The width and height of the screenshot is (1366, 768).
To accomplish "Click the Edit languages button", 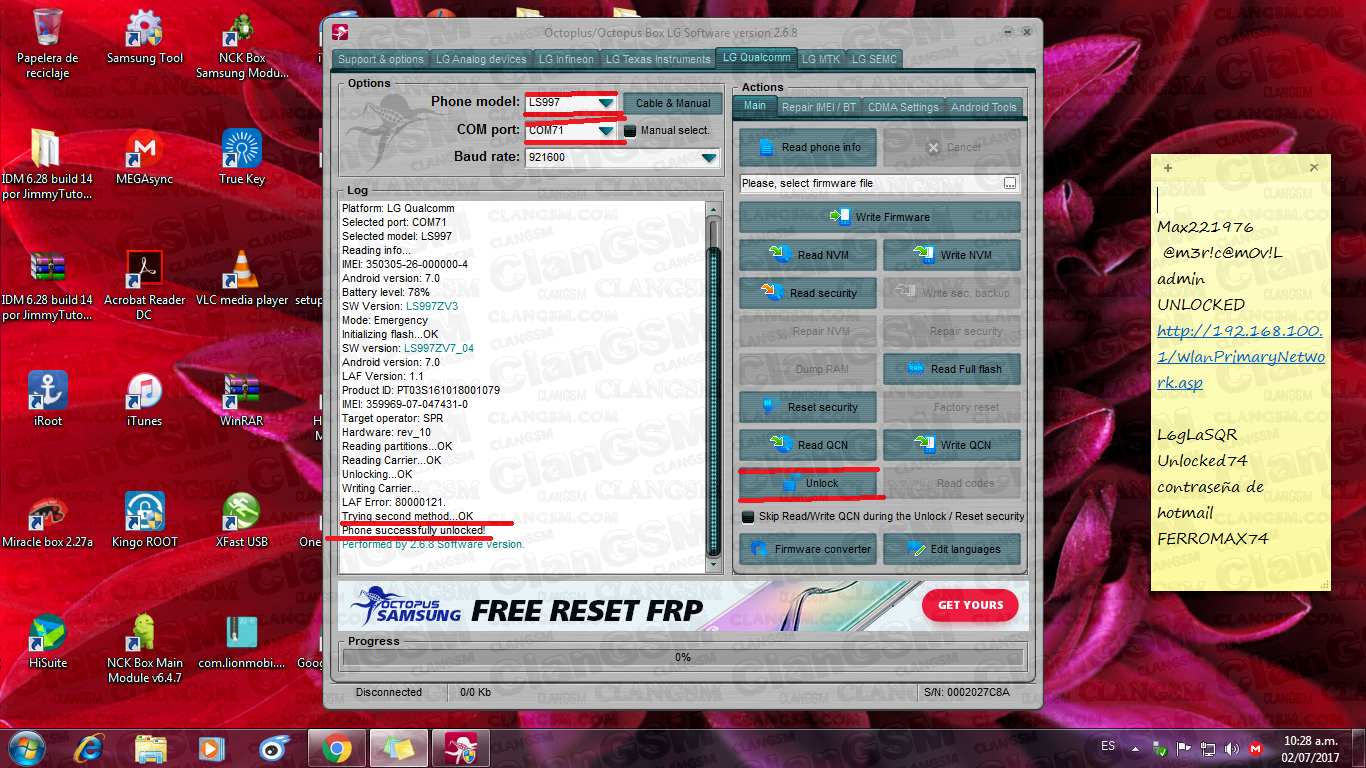I will click(x=951, y=549).
